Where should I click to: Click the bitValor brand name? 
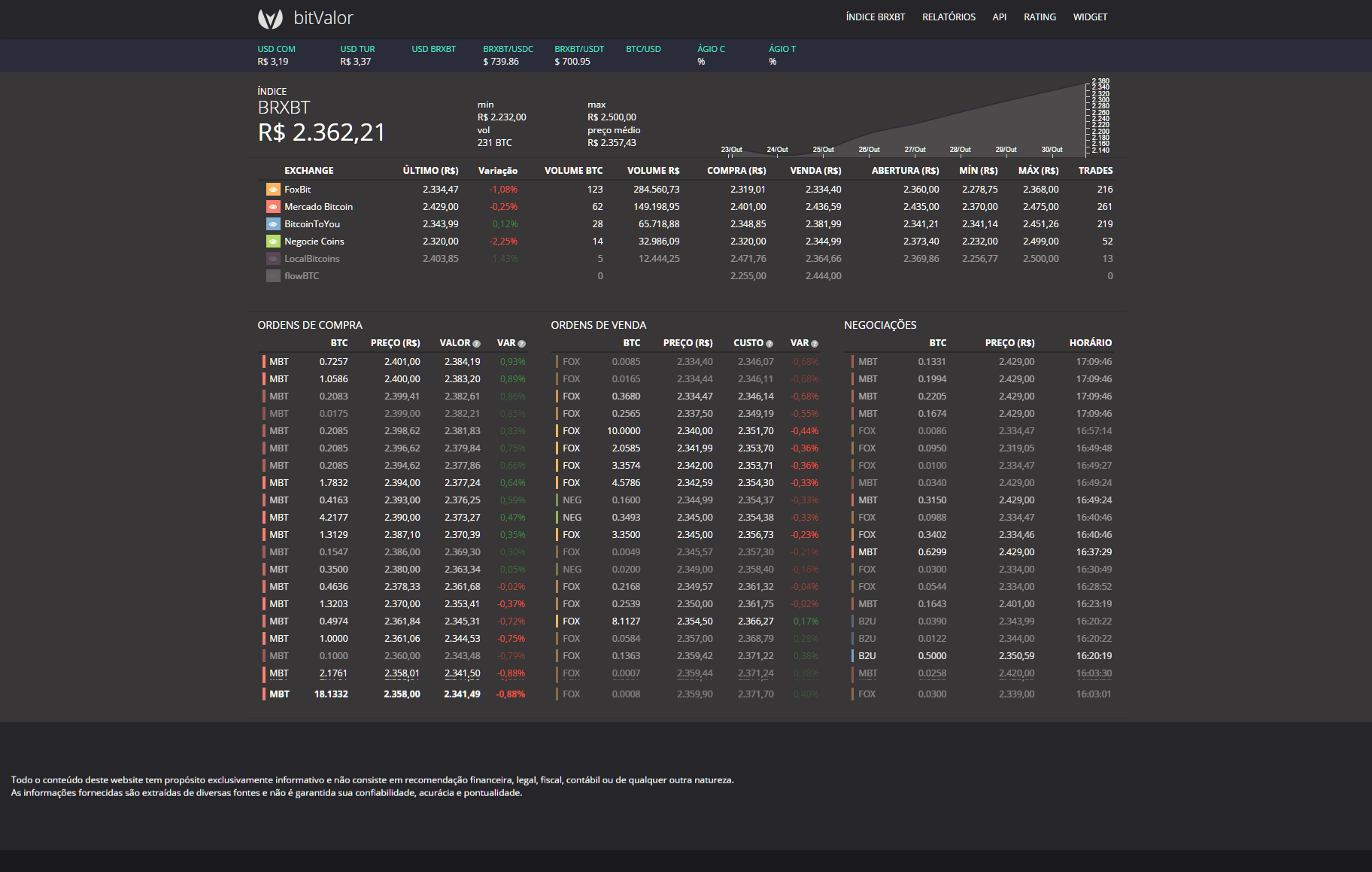[323, 18]
